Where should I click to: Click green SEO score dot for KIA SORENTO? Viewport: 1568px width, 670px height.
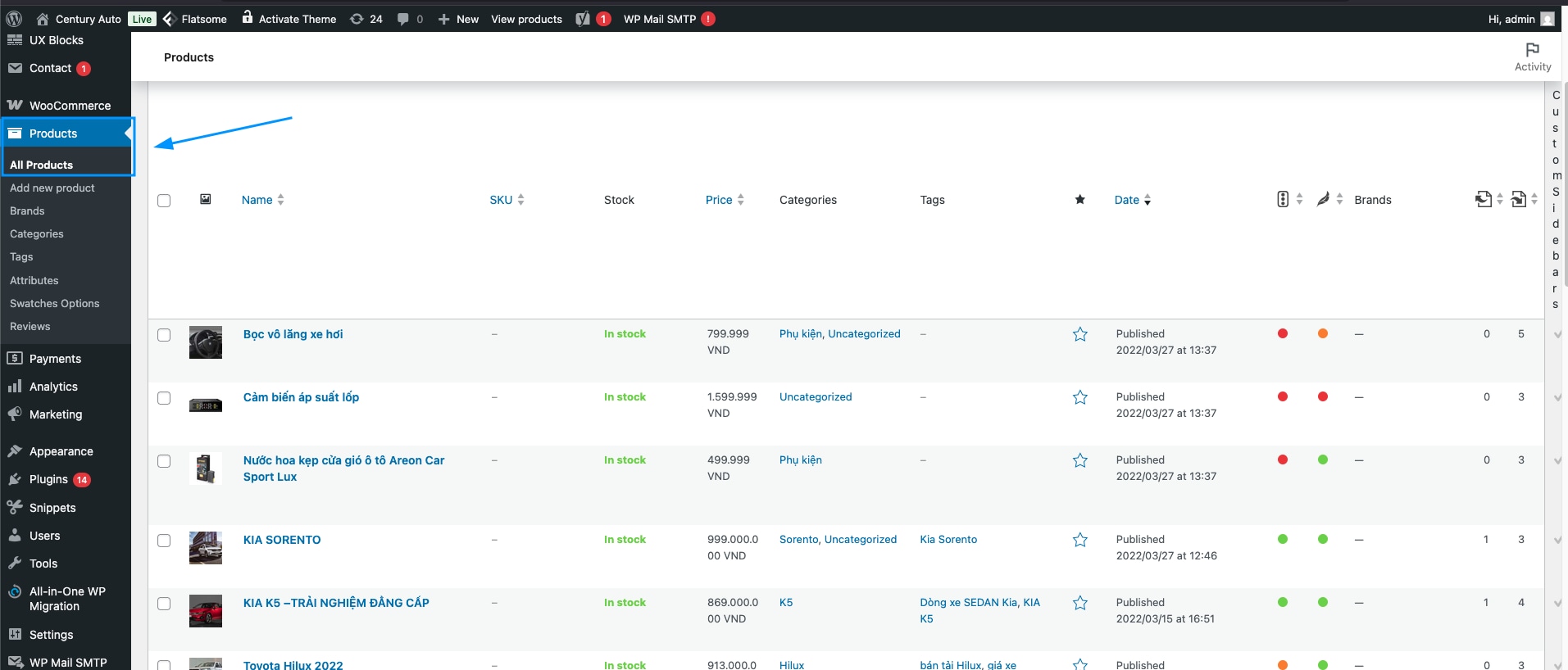click(1283, 539)
